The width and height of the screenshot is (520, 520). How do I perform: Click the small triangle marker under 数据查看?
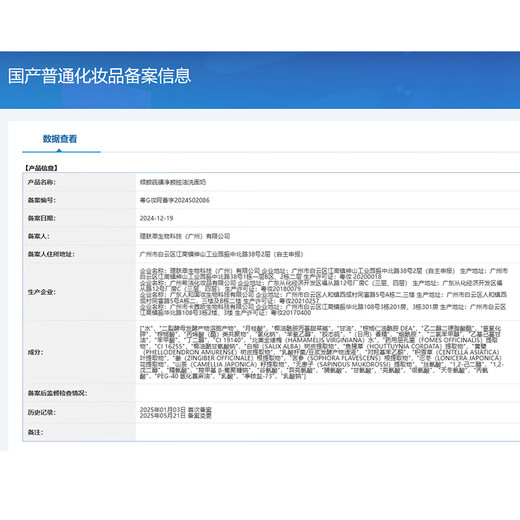click(59, 150)
